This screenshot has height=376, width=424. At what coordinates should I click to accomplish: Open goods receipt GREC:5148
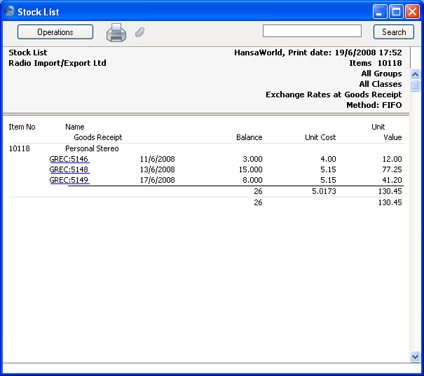coord(69,170)
